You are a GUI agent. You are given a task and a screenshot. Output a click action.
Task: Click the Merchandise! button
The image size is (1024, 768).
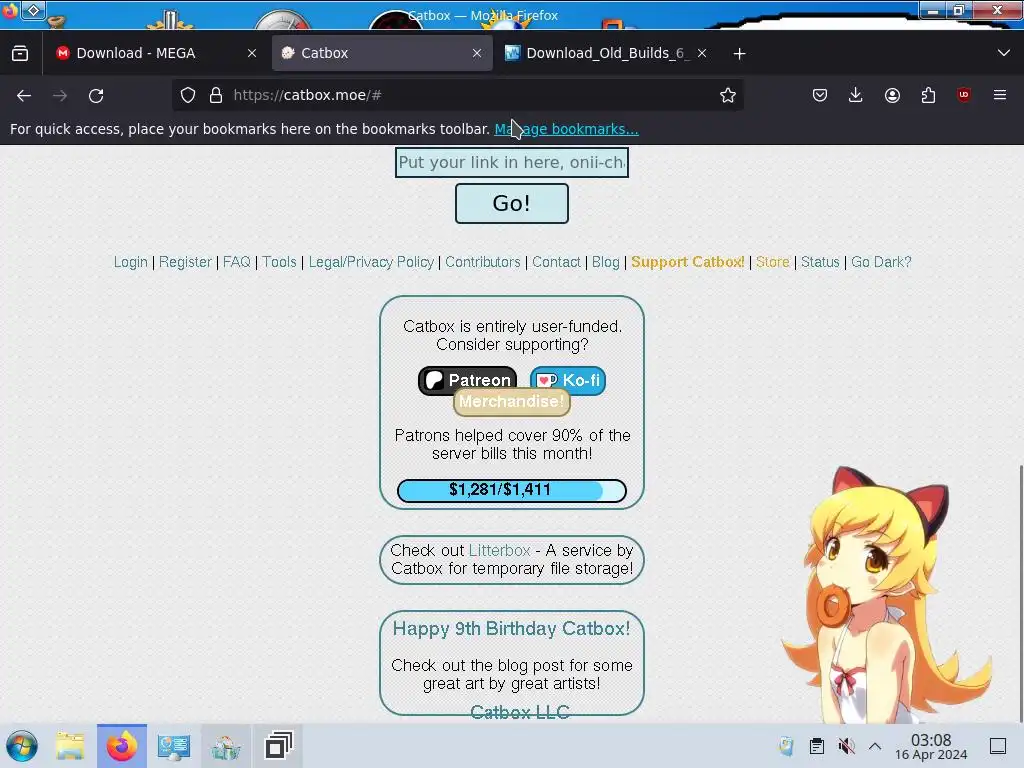tap(511, 402)
